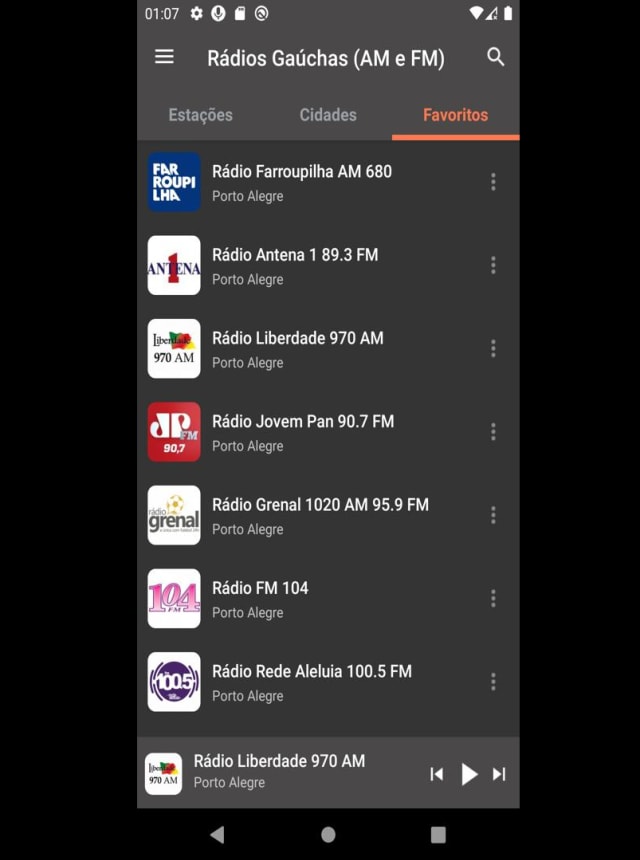The image size is (640, 860).
Task: Play Rádio Jovem Pan 90.7 FM
Action: pos(328,432)
